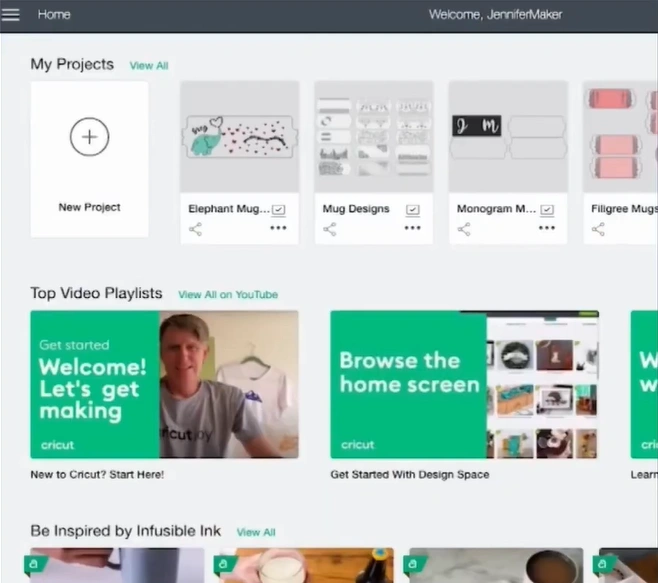Viewport: 658px width, 583px height.
Task: Share the Mug Designs project
Action: (x=330, y=229)
